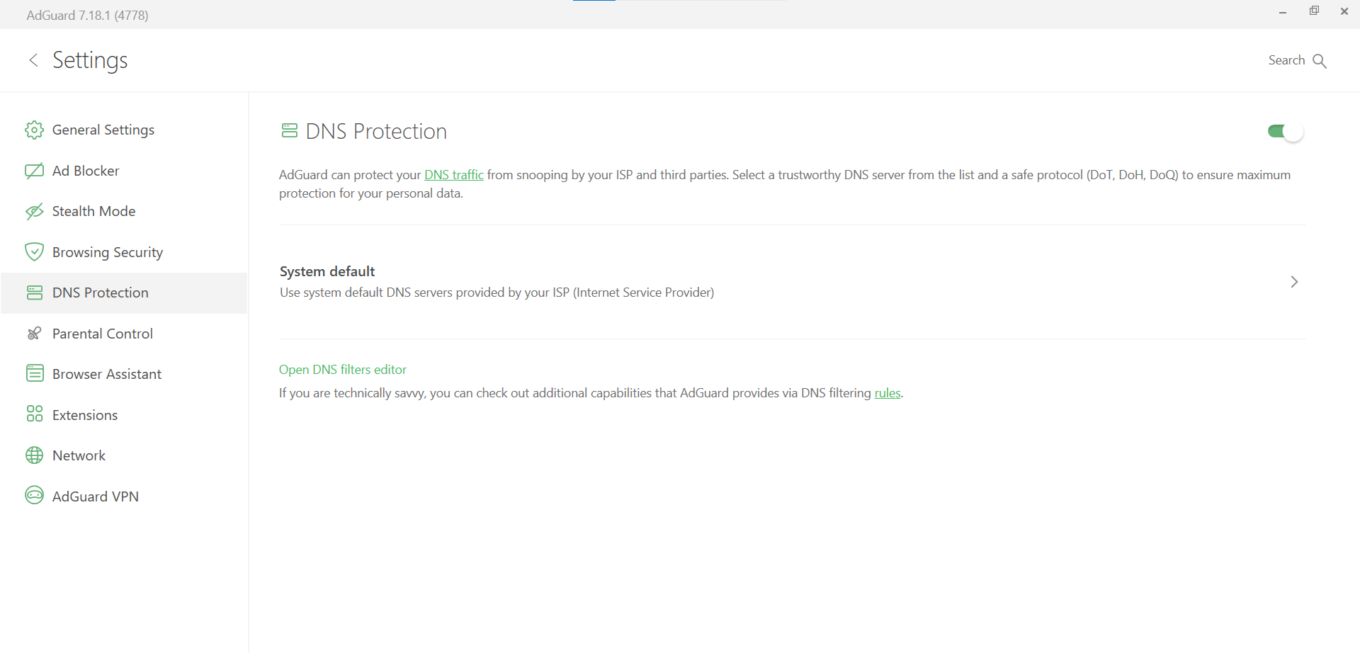Open Extensions using its sidebar icon
This screenshot has width=1360, height=653.
click(33, 414)
